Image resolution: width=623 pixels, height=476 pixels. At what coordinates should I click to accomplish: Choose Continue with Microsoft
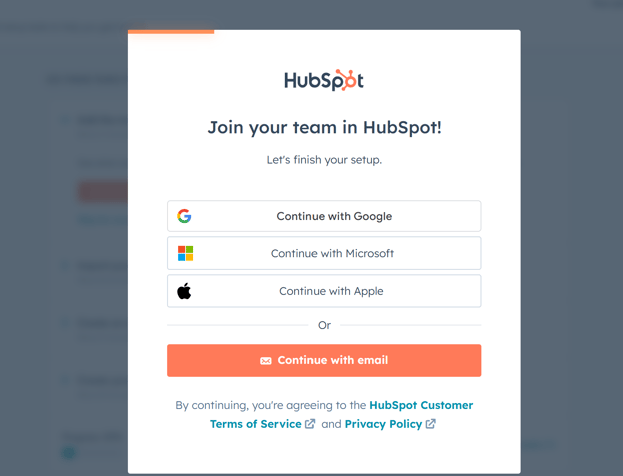click(x=324, y=253)
